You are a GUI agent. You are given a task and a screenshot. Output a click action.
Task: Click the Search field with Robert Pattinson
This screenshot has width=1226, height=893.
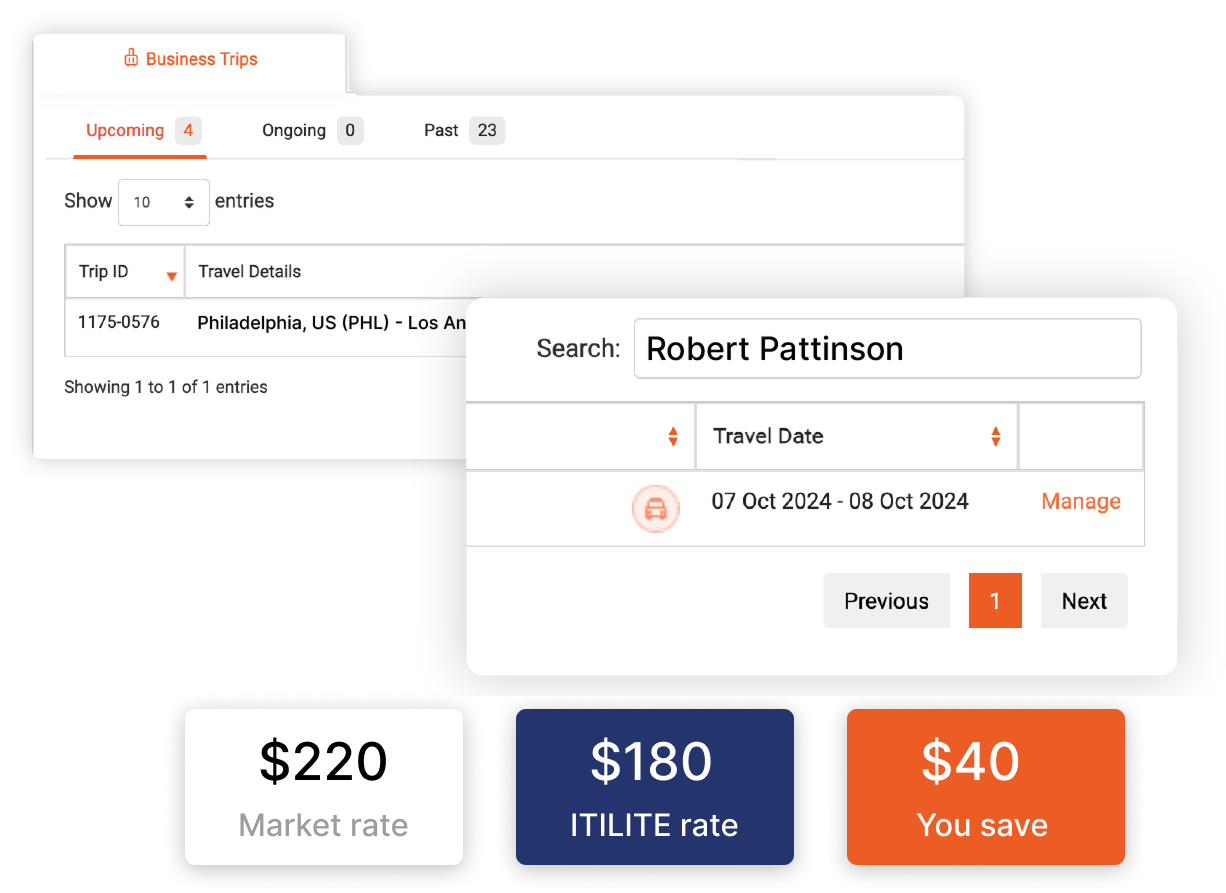(x=887, y=349)
